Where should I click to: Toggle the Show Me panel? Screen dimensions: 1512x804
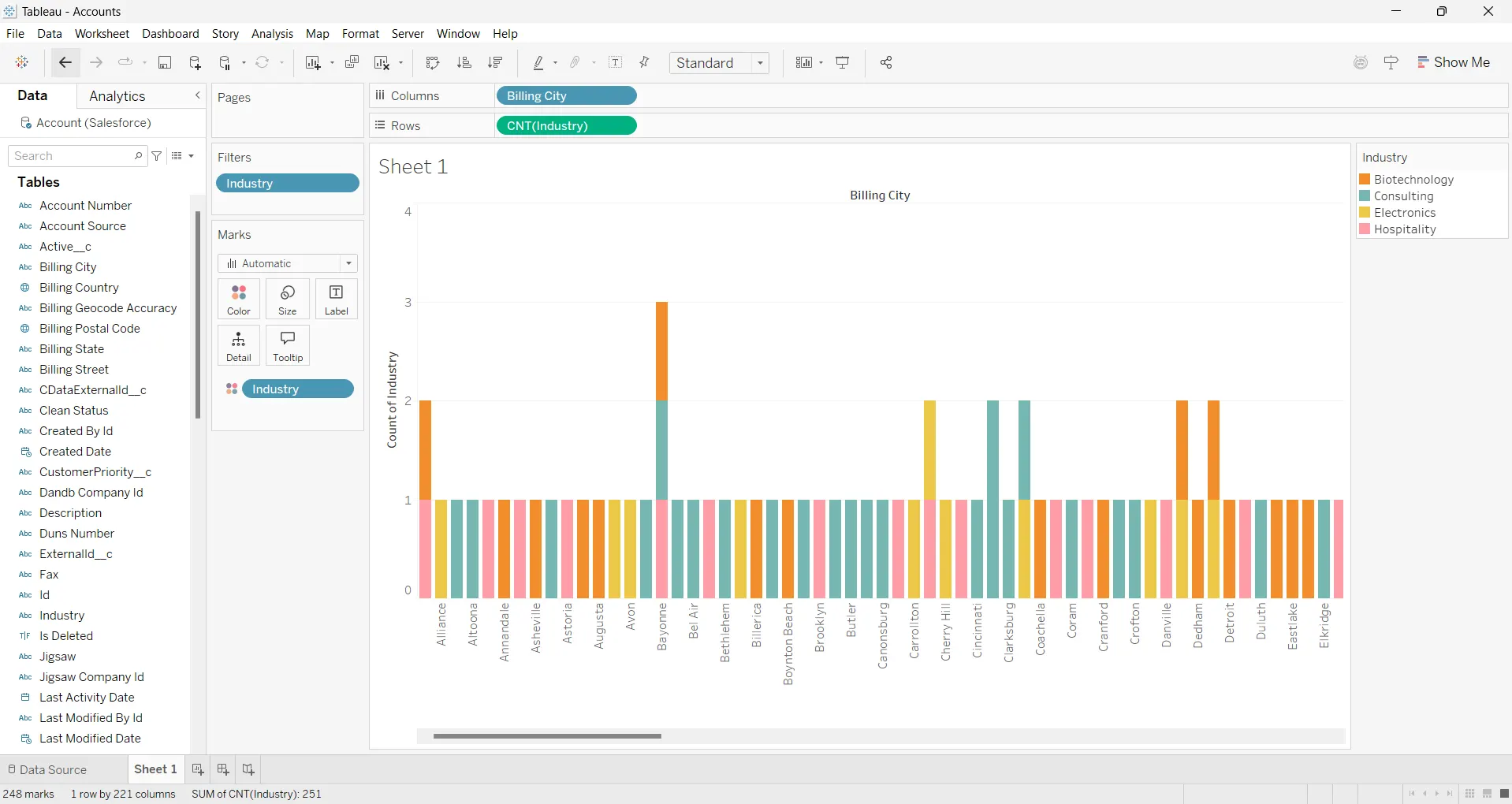click(x=1454, y=62)
